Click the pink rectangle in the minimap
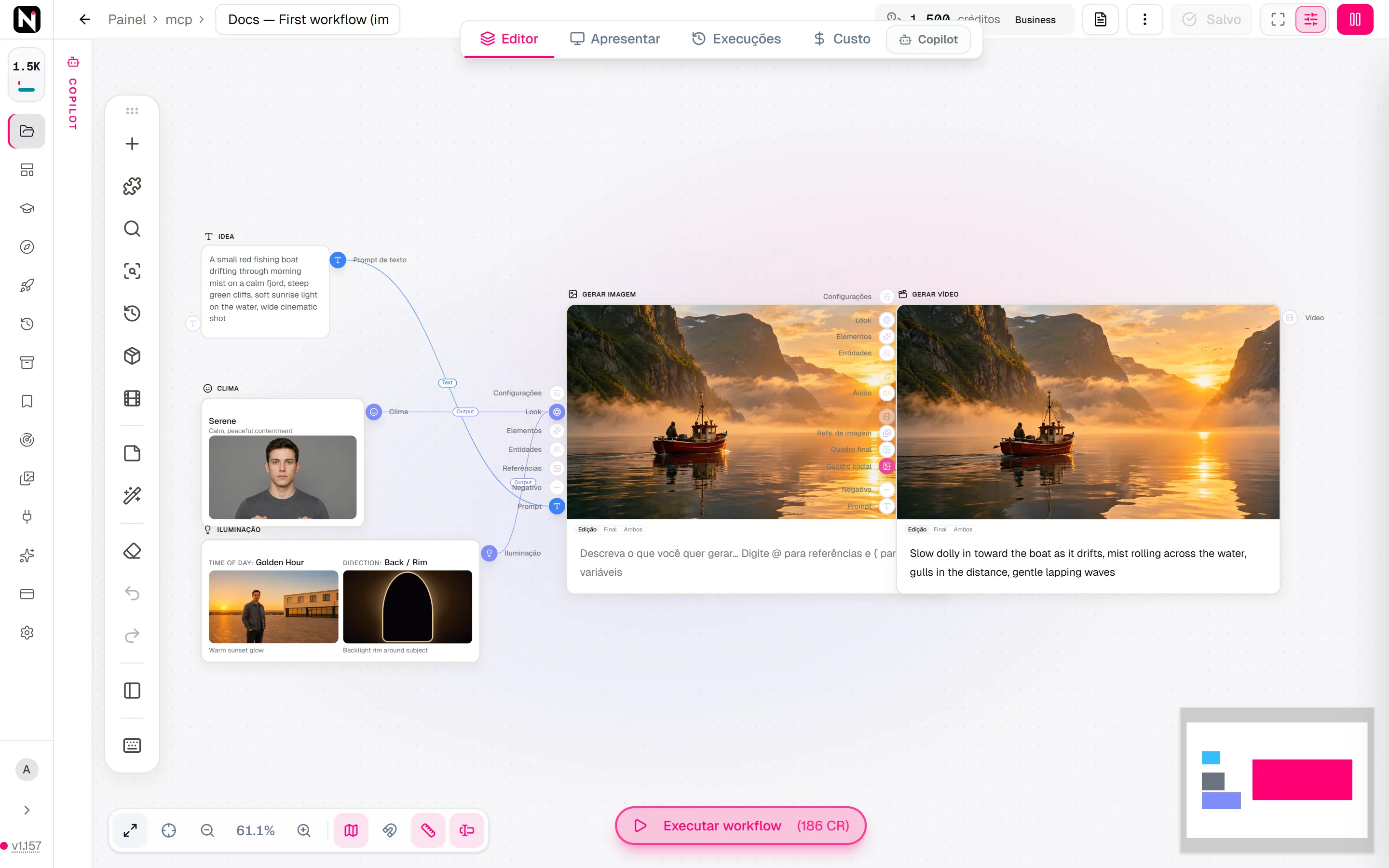Image resolution: width=1389 pixels, height=868 pixels. [x=1302, y=779]
